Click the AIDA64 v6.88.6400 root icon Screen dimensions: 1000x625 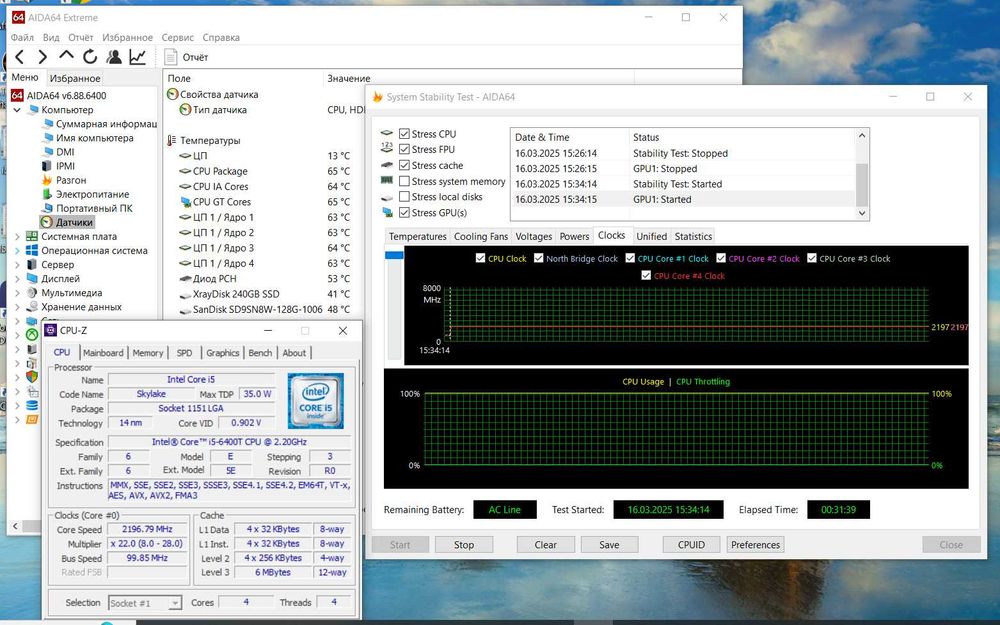(17, 96)
